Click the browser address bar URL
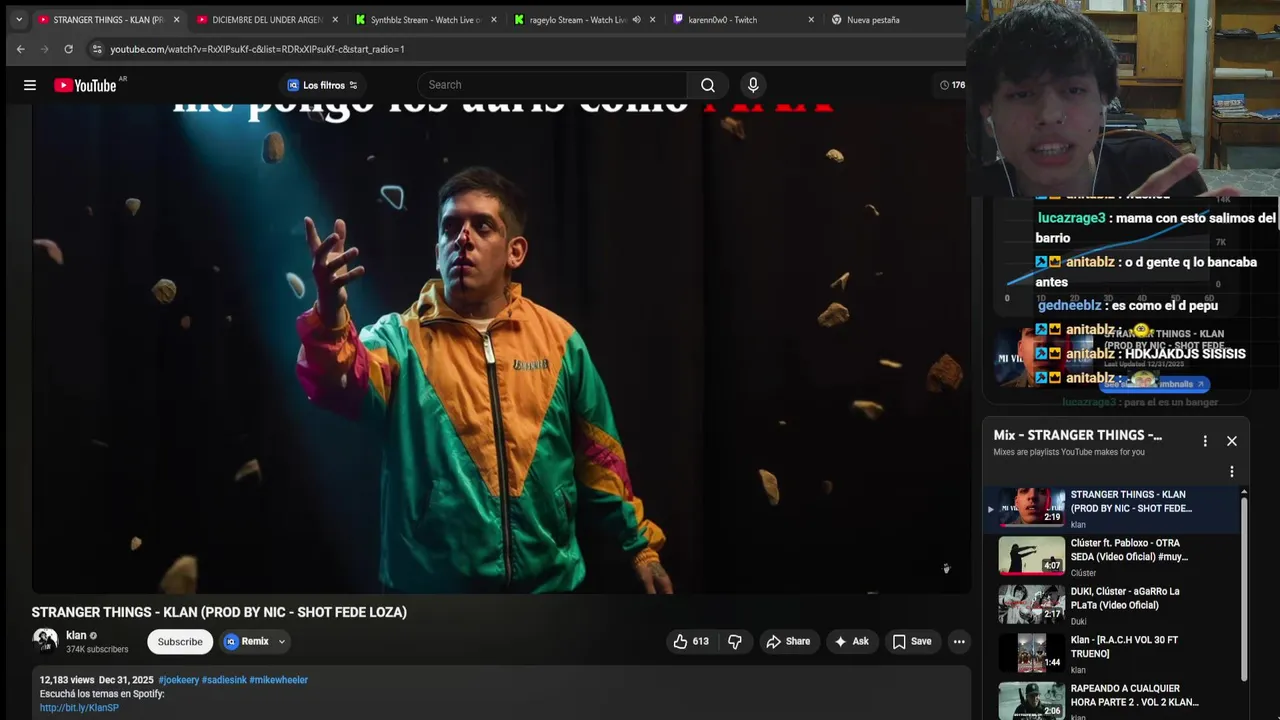Viewport: 1280px width, 720px height. [257, 49]
